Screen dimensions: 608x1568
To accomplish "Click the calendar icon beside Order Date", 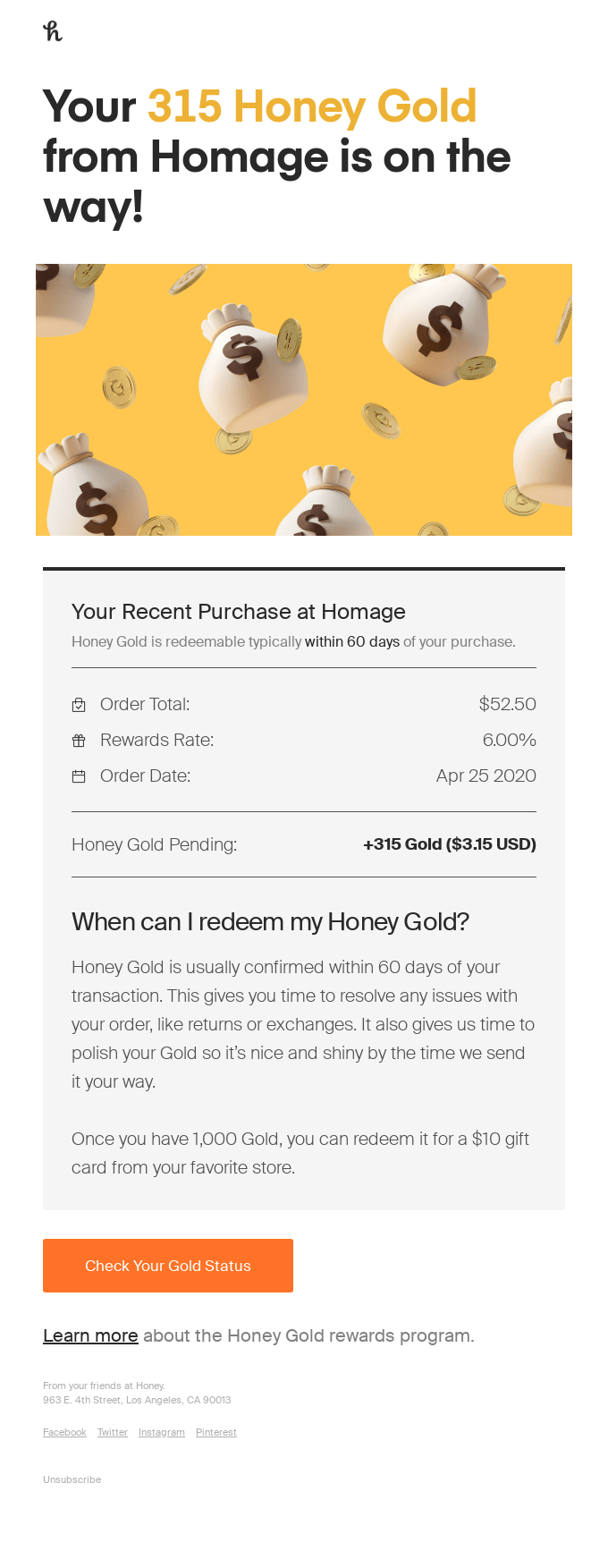I will 80,776.
